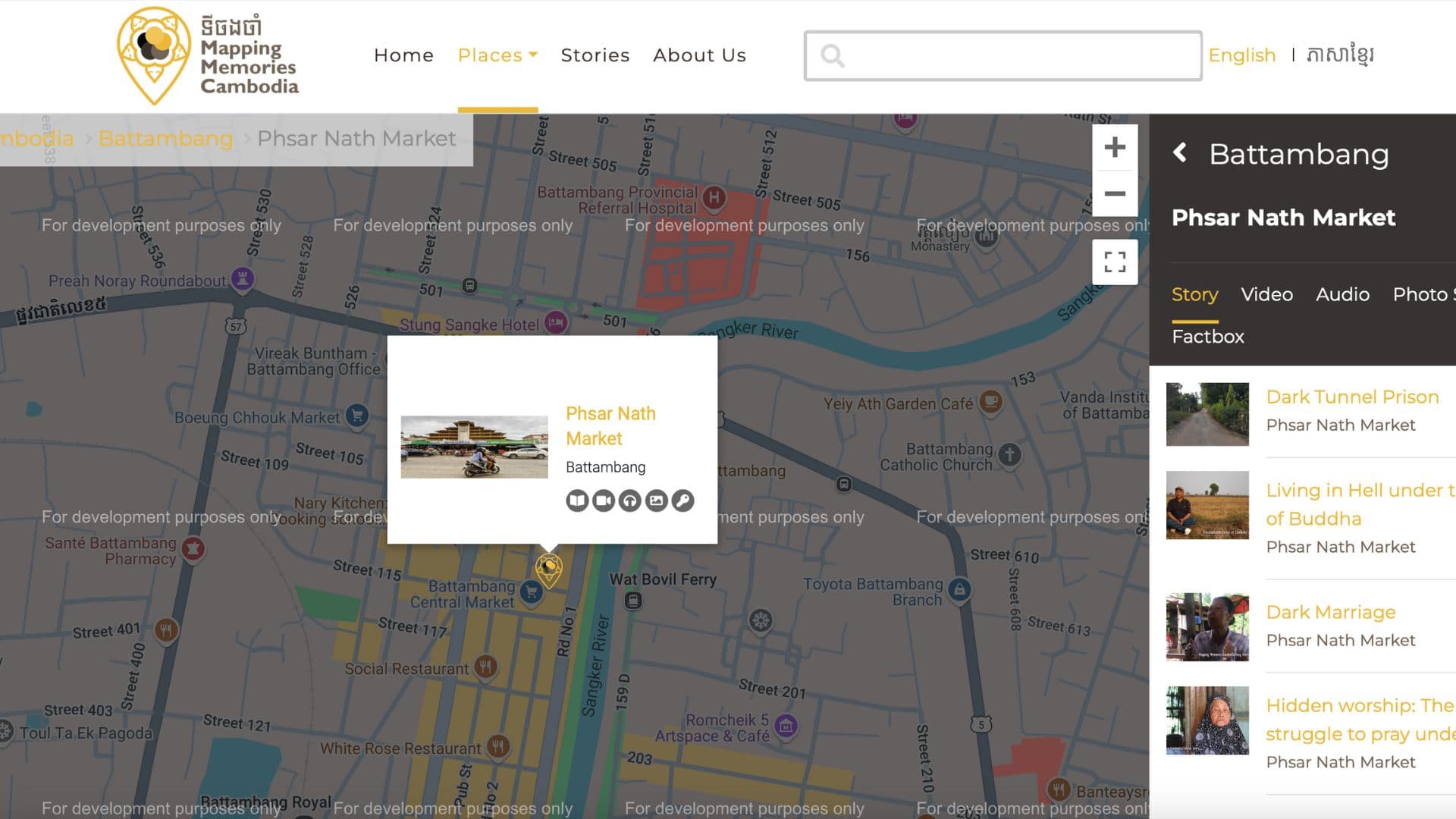This screenshot has width=1456, height=819.
Task: Click the Battambang breadcrumb link
Action: click(x=165, y=139)
